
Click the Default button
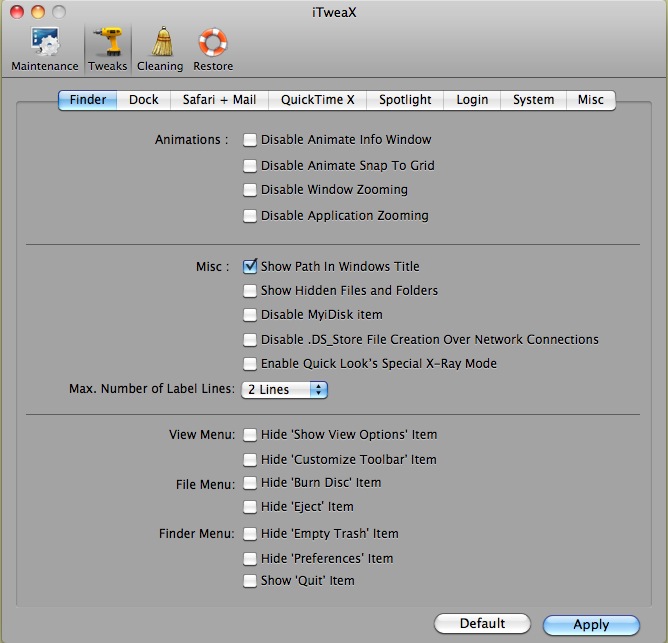[x=482, y=624]
